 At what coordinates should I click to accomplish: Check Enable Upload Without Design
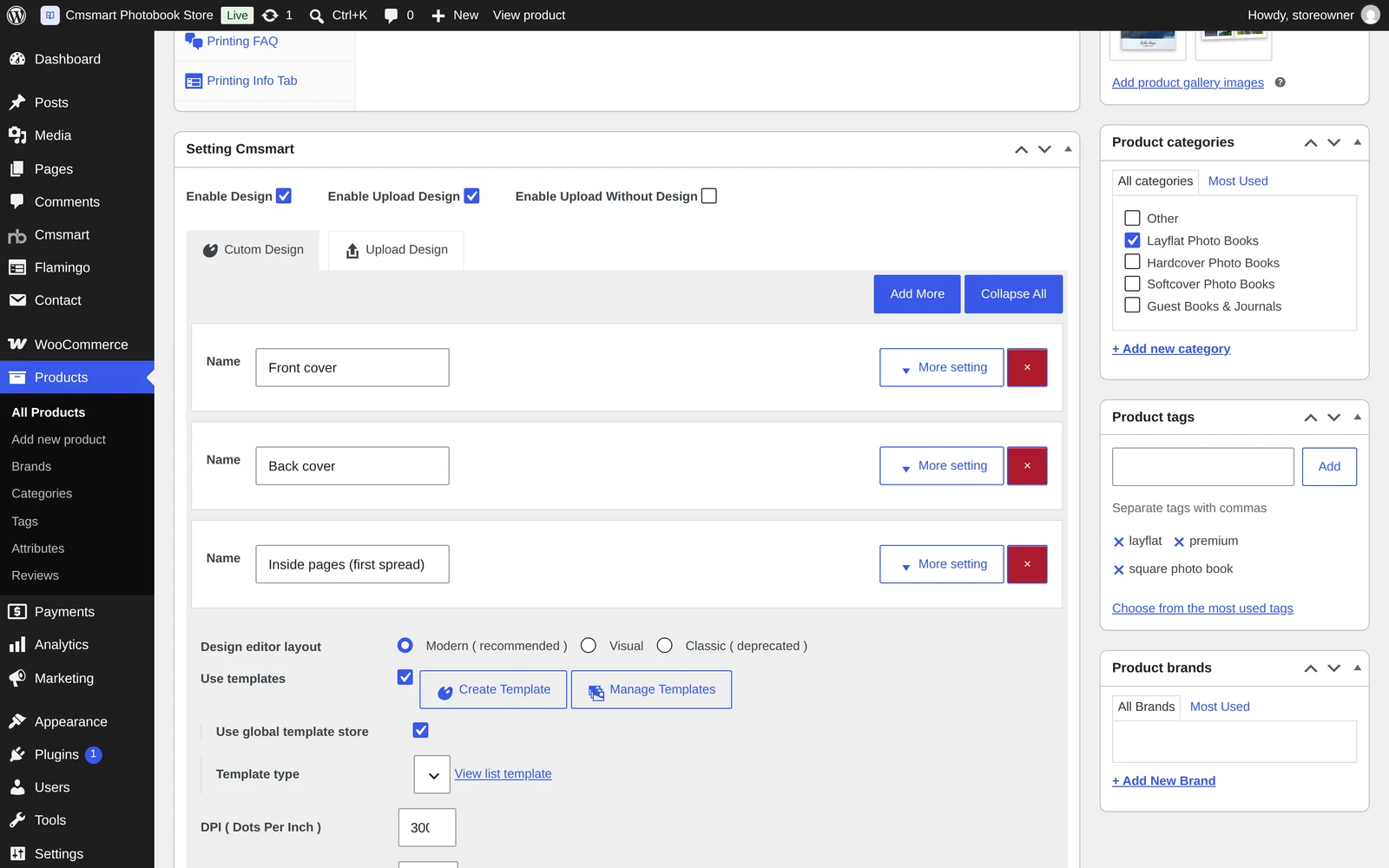[x=709, y=196]
